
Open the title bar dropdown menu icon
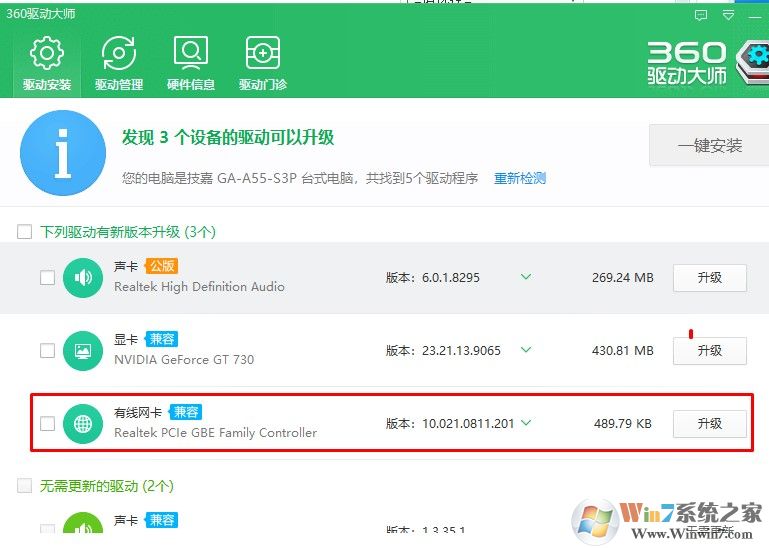pos(729,16)
